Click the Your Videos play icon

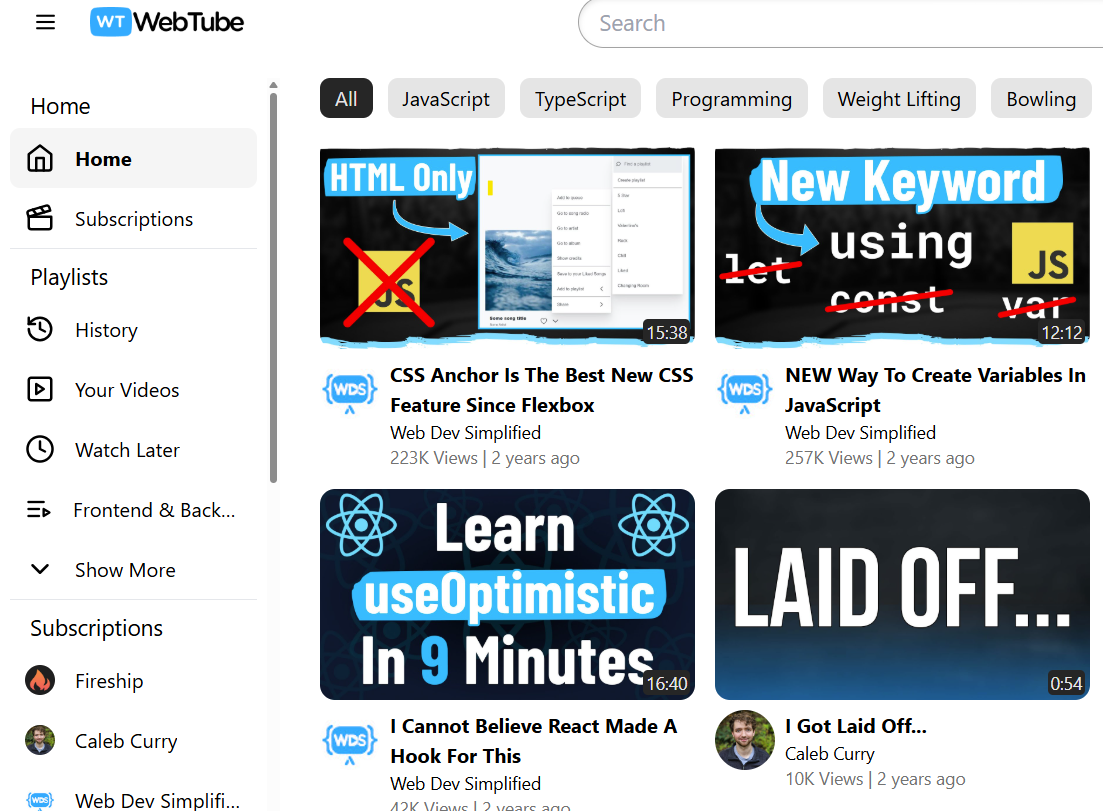point(40,390)
